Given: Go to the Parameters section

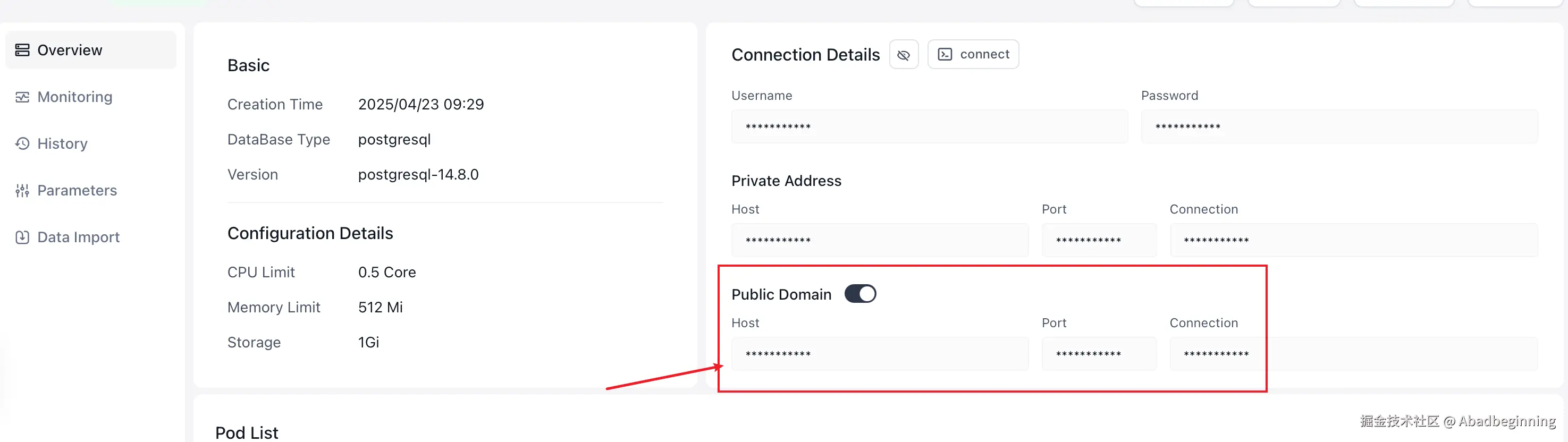Looking at the screenshot, I should 77,191.
